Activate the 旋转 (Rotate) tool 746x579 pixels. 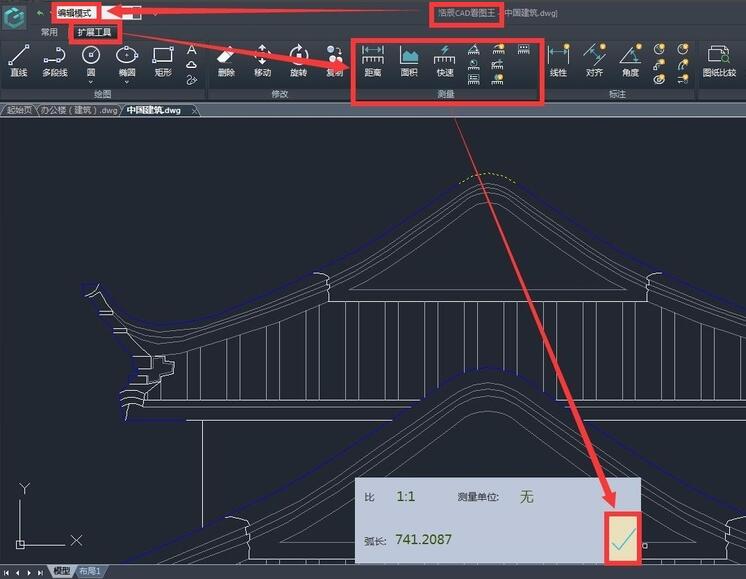click(x=298, y=60)
